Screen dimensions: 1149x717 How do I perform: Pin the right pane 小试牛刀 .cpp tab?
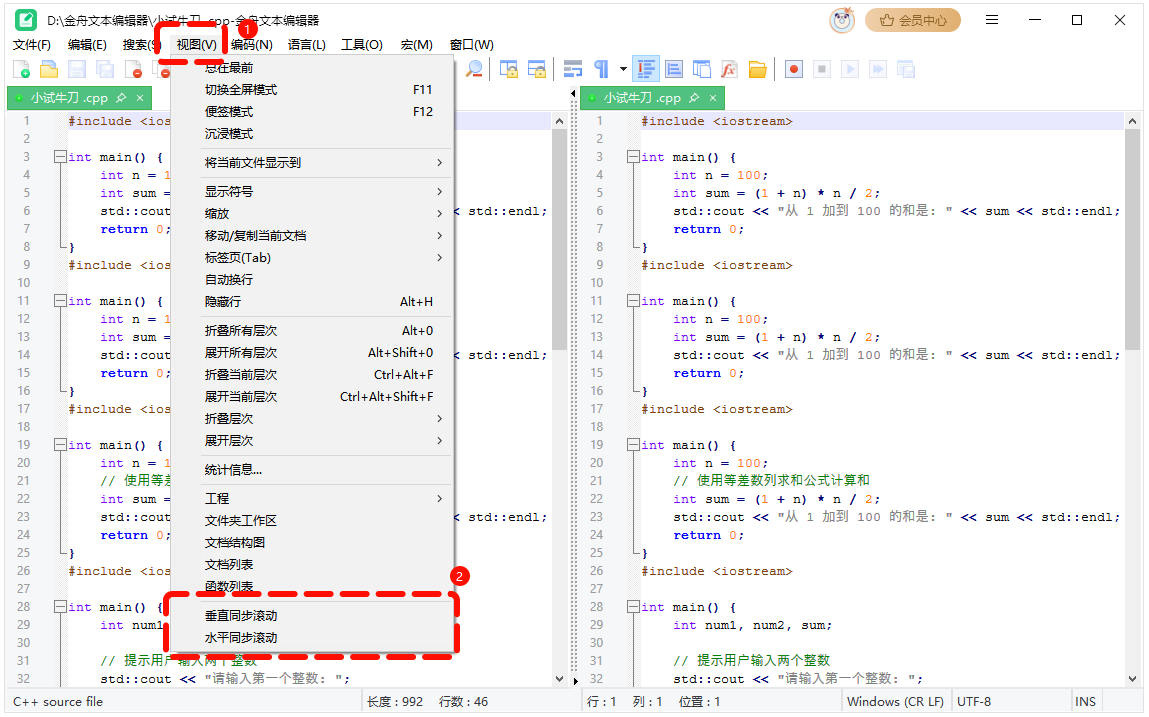(x=695, y=98)
